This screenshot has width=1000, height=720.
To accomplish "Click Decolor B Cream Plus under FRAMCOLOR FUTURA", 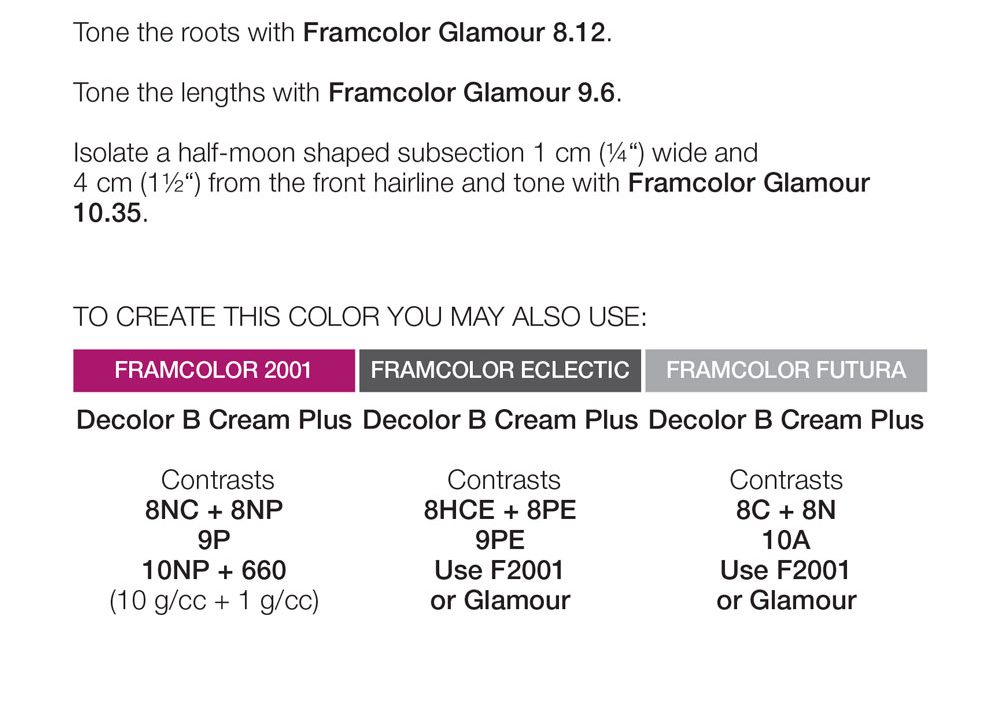I will [x=786, y=420].
